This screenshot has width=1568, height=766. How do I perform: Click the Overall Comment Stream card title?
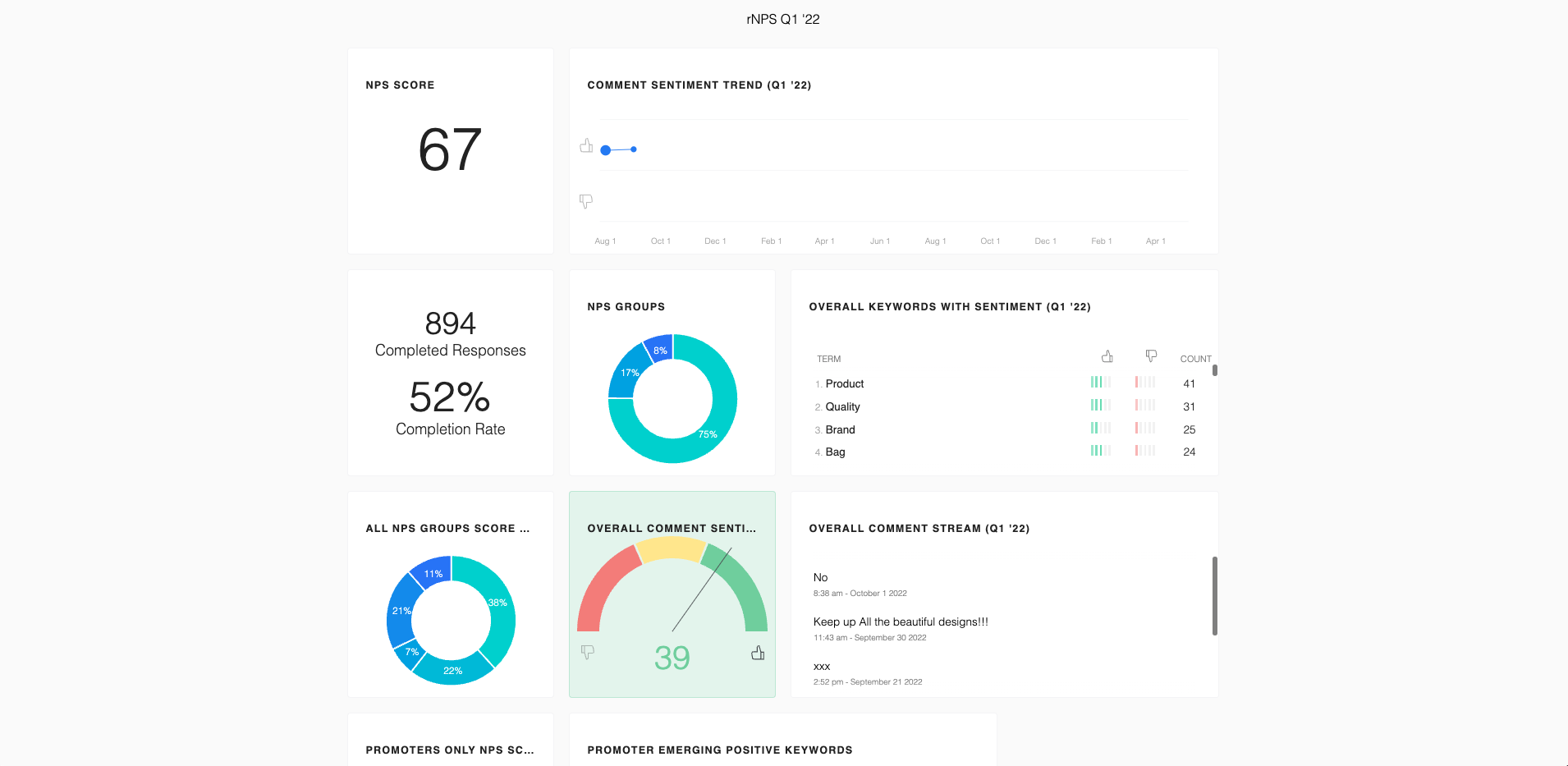click(x=919, y=528)
